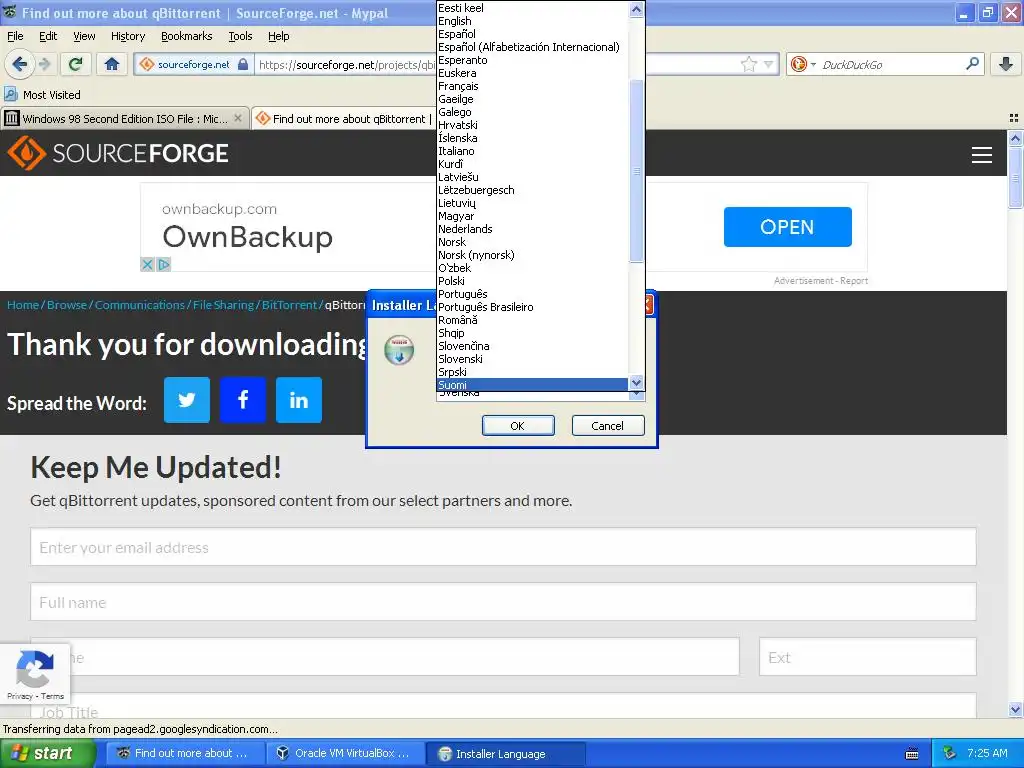Click the browser Forward arrow button

[x=44, y=64]
